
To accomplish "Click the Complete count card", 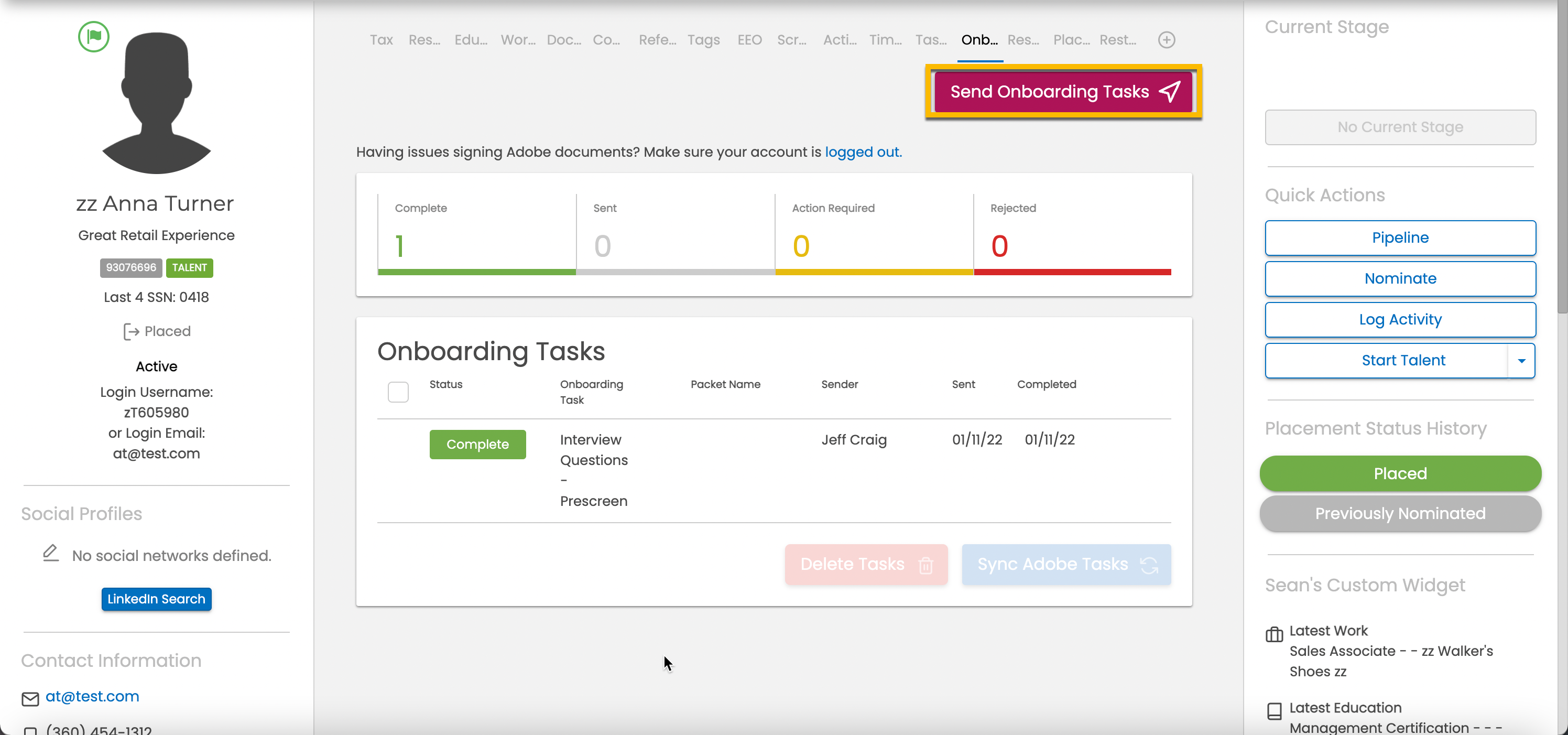I will pyautogui.click(x=476, y=234).
